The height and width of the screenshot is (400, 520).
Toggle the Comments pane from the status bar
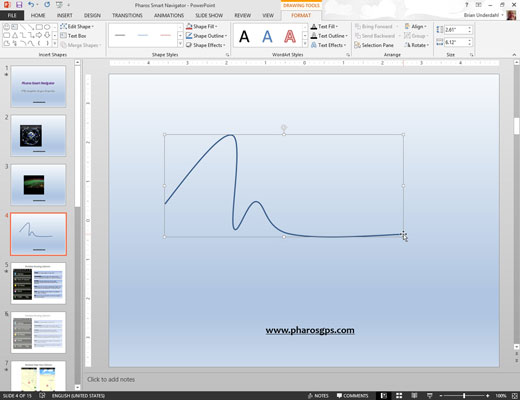tap(352, 396)
